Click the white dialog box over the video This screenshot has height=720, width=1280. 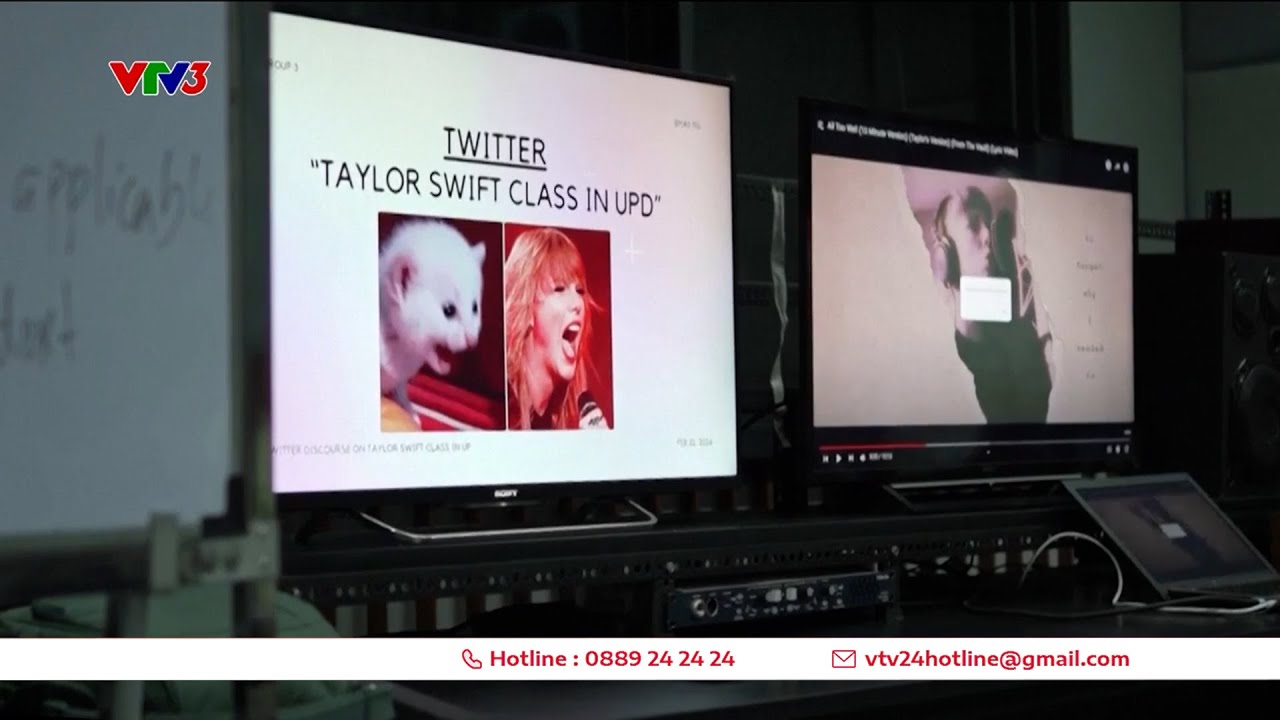point(986,299)
